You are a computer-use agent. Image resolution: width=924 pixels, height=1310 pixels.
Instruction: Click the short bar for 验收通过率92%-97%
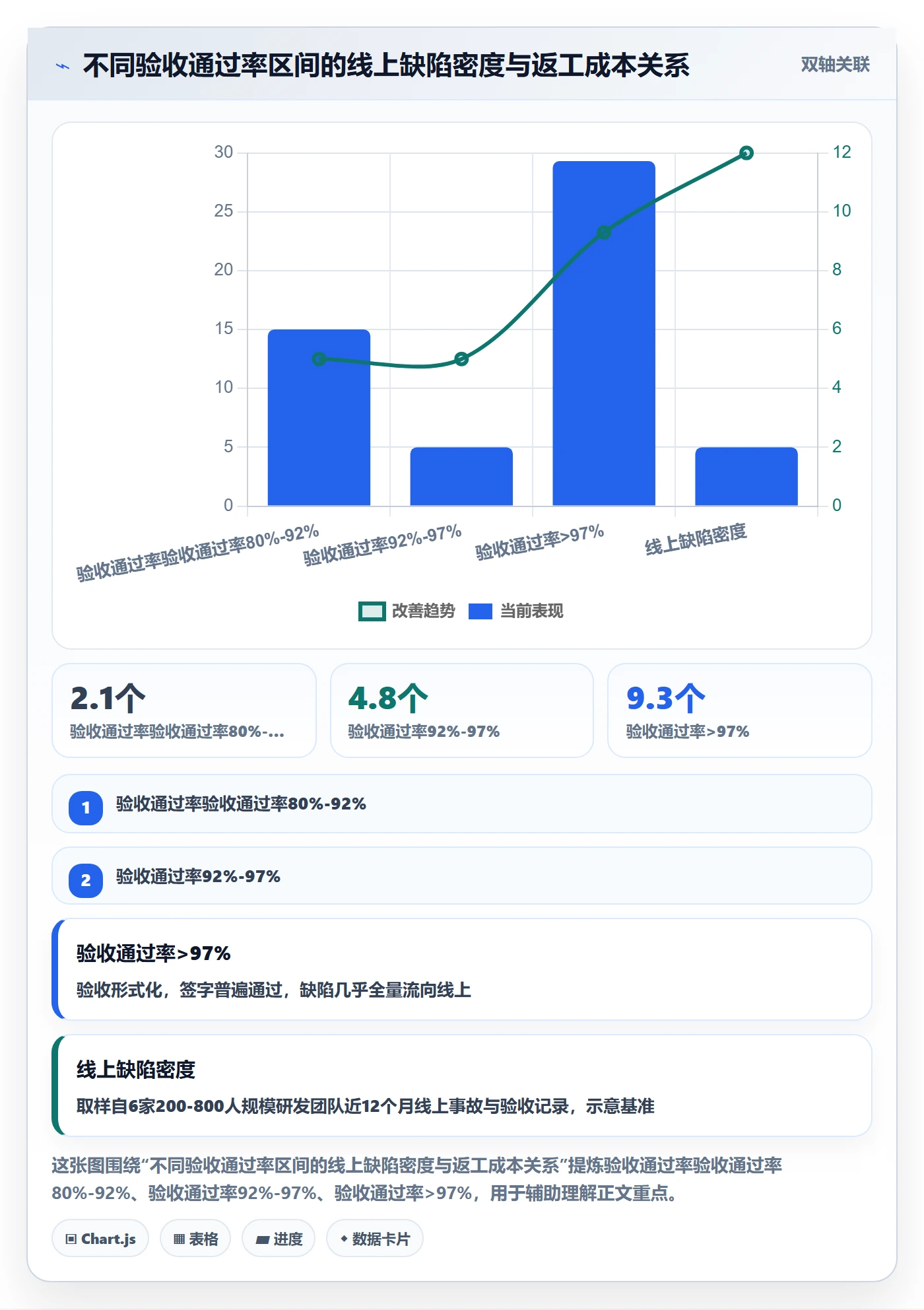pyautogui.click(x=461, y=477)
